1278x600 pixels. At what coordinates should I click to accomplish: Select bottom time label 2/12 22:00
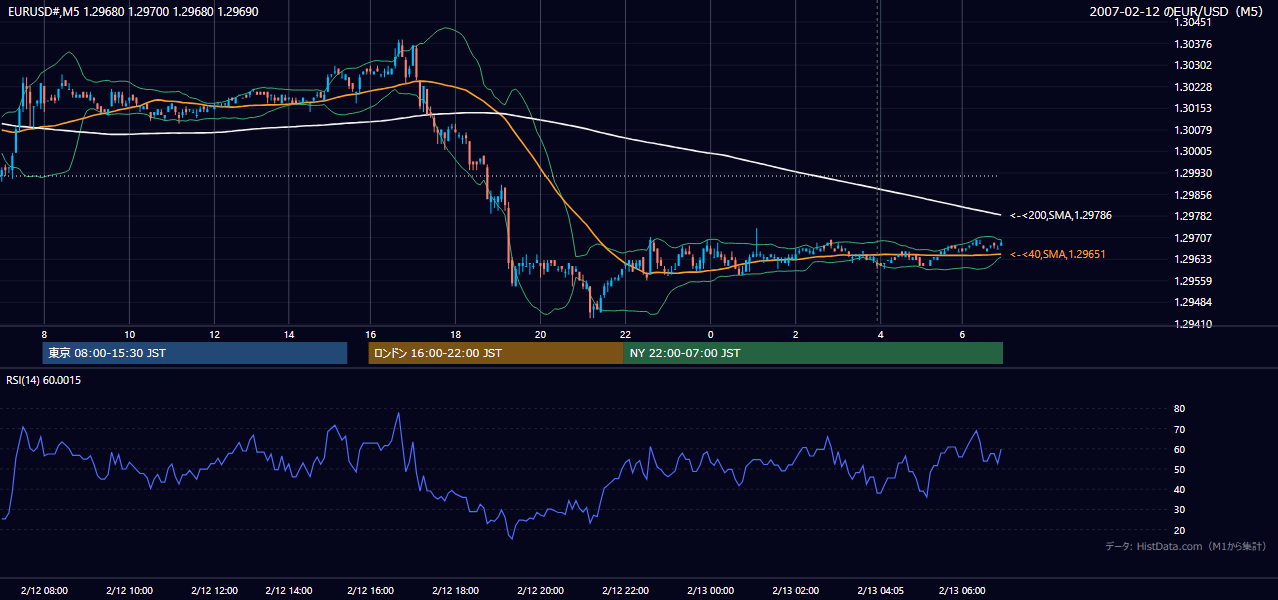tap(625, 590)
